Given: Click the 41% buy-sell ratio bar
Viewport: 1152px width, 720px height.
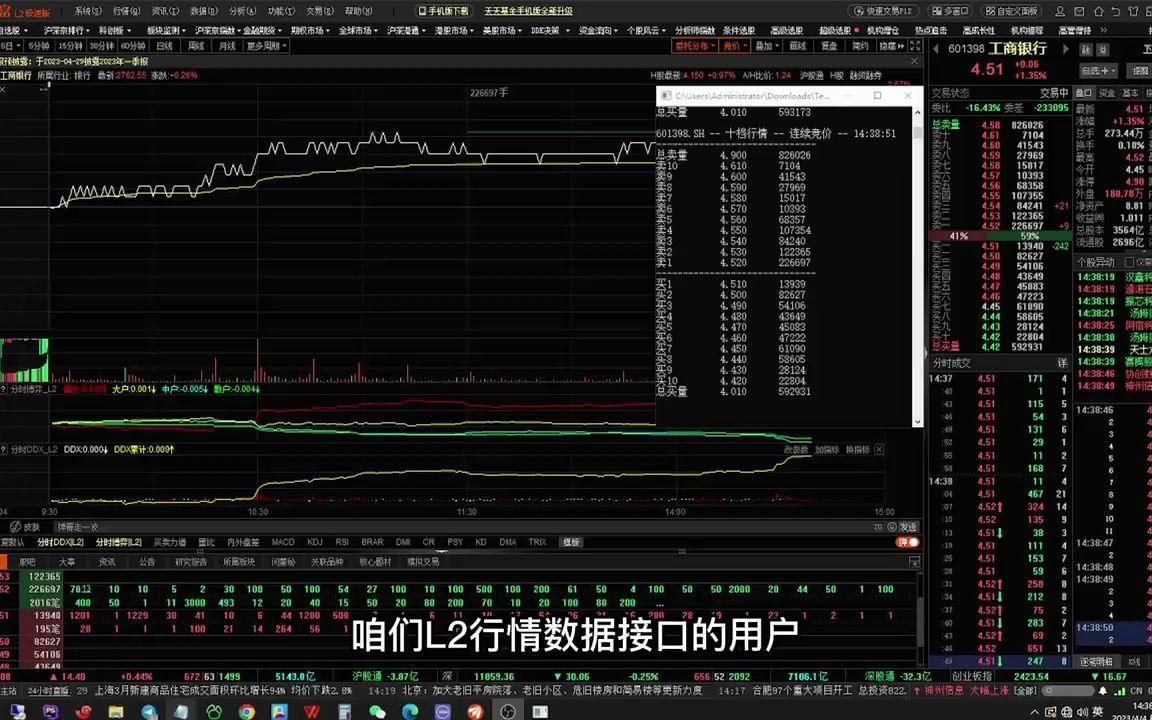Looking at the screenshot, I should point(955,234).
